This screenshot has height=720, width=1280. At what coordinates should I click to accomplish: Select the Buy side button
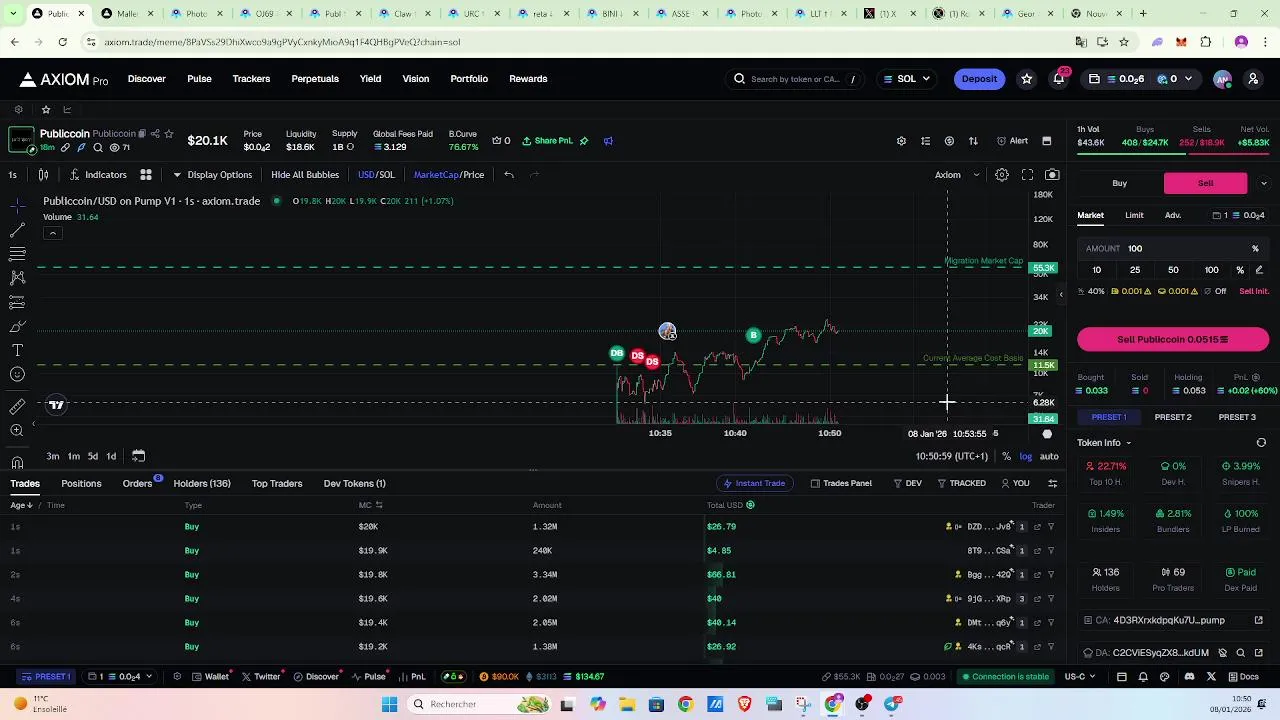[x=1120, y=183]
